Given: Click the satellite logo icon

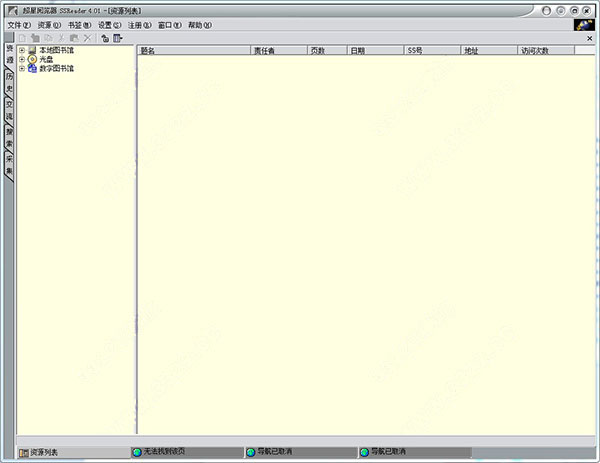Looking at the screenshot, I should (x=584, y=25).
